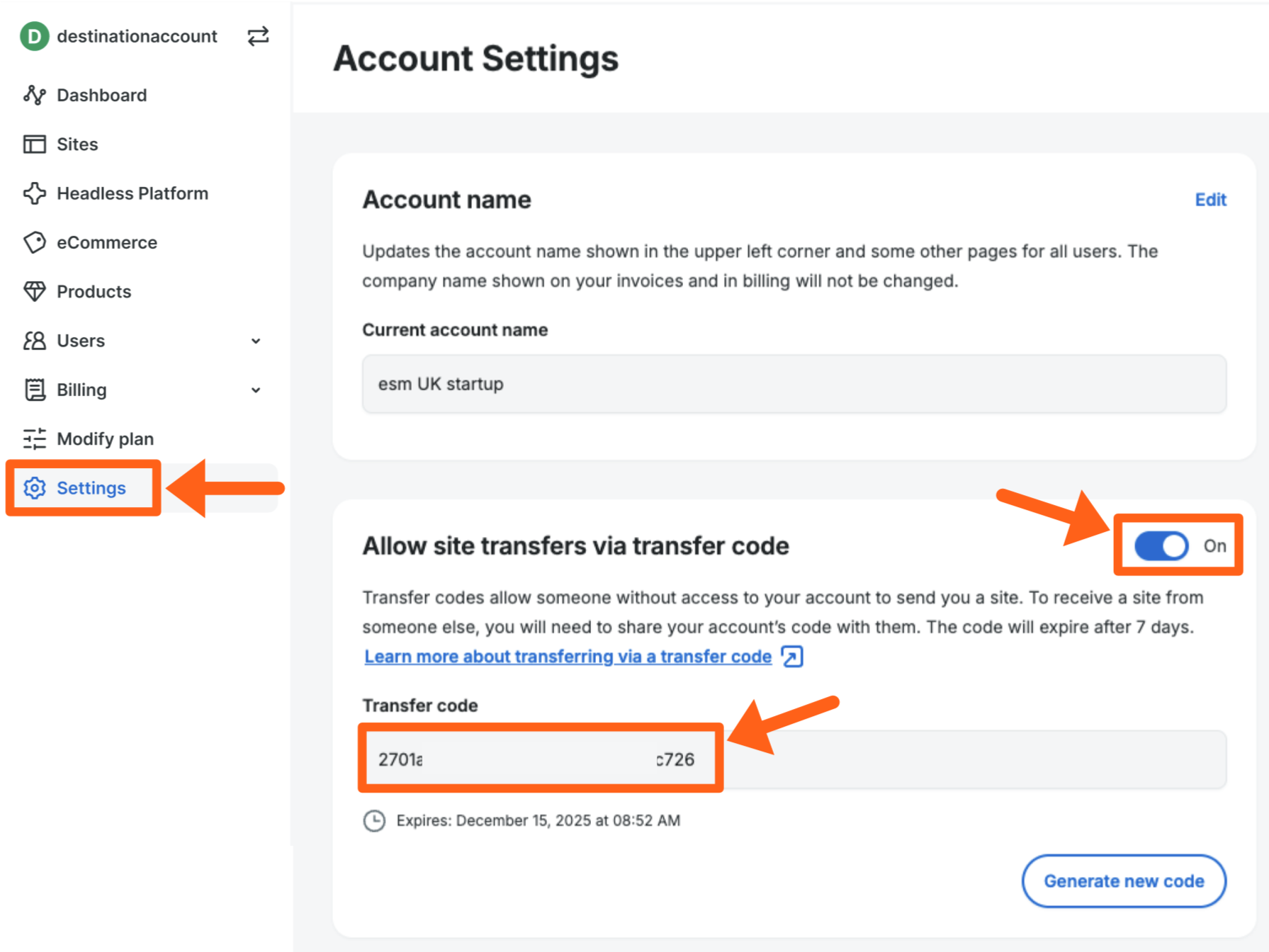
Task: Click the green destinationaccount avatar
Action: click(34, 36)
